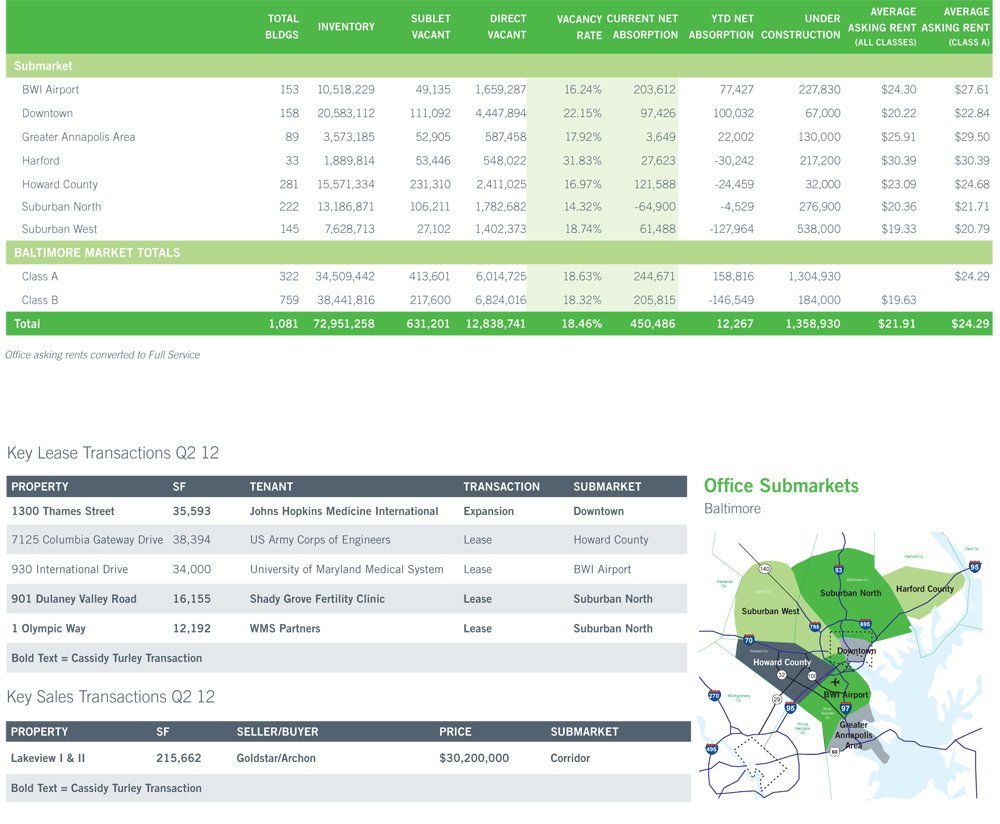Click the I-695 highway shield on the map
Viewport: 1000px width, 824px height.
pyautogui.click(x=865, y=624)
